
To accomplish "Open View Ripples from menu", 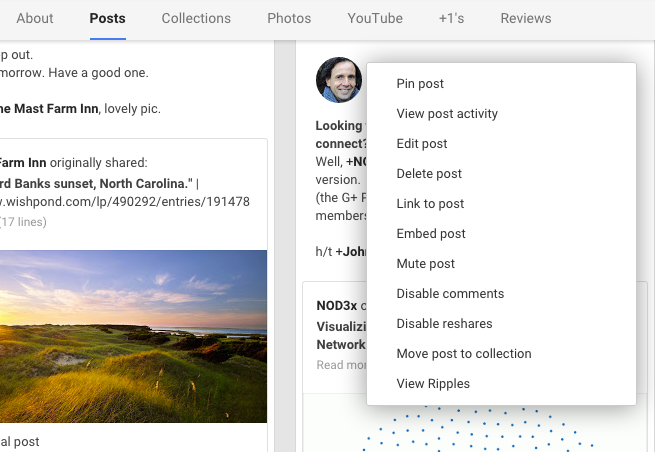I will point(501,384).
